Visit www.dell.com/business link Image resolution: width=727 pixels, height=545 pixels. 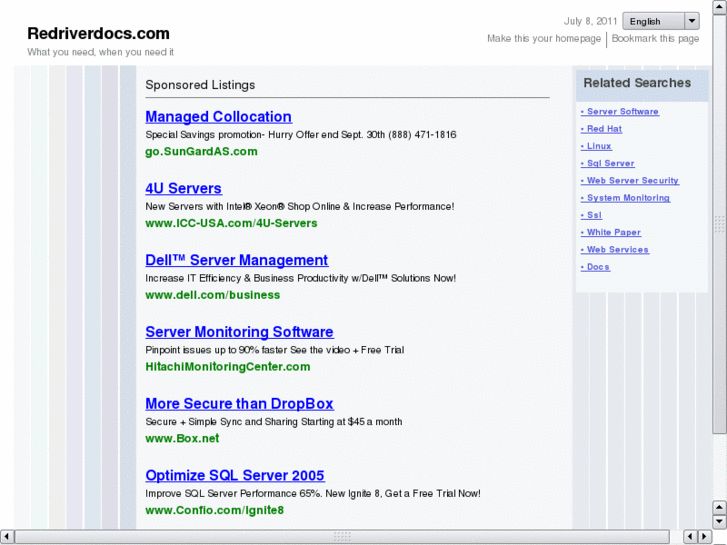212,295
